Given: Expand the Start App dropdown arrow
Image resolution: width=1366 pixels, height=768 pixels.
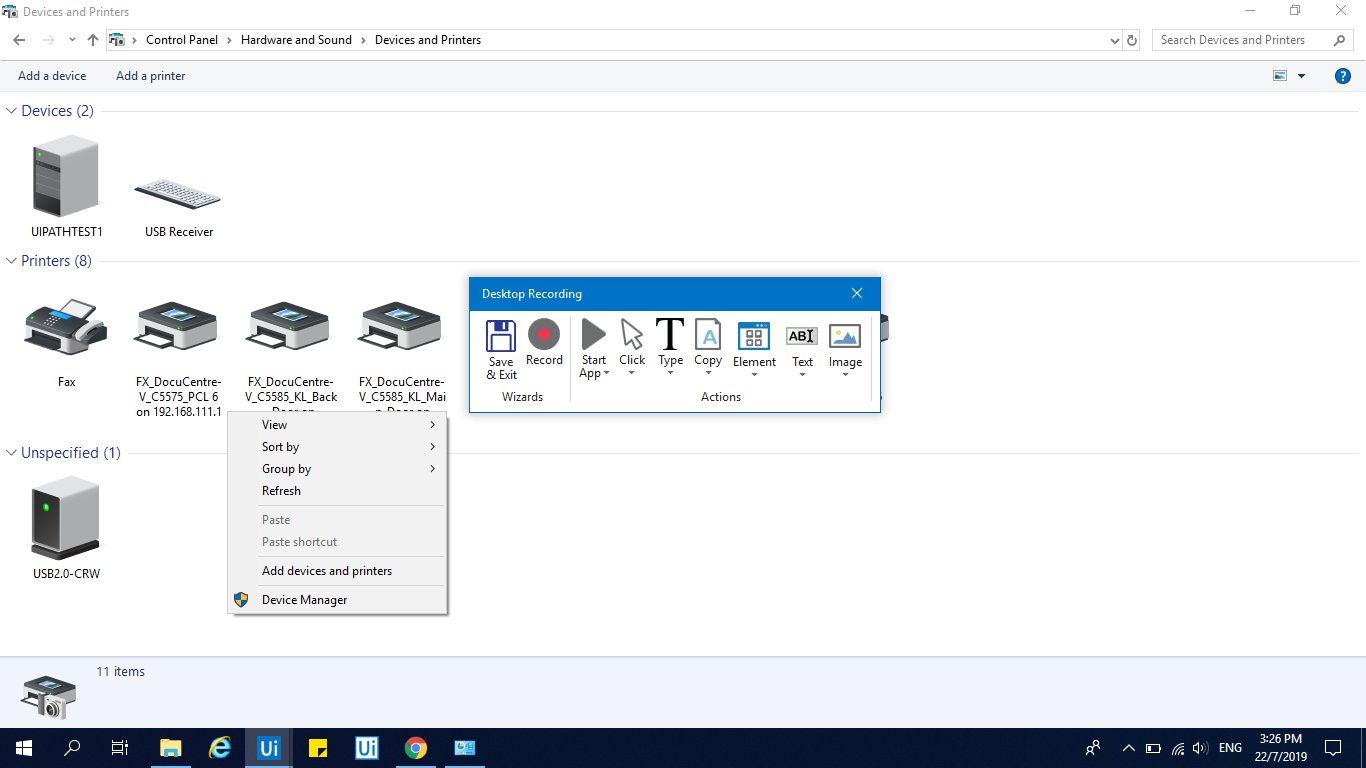Looking at the screenshot, I should [x=606, y=374].
